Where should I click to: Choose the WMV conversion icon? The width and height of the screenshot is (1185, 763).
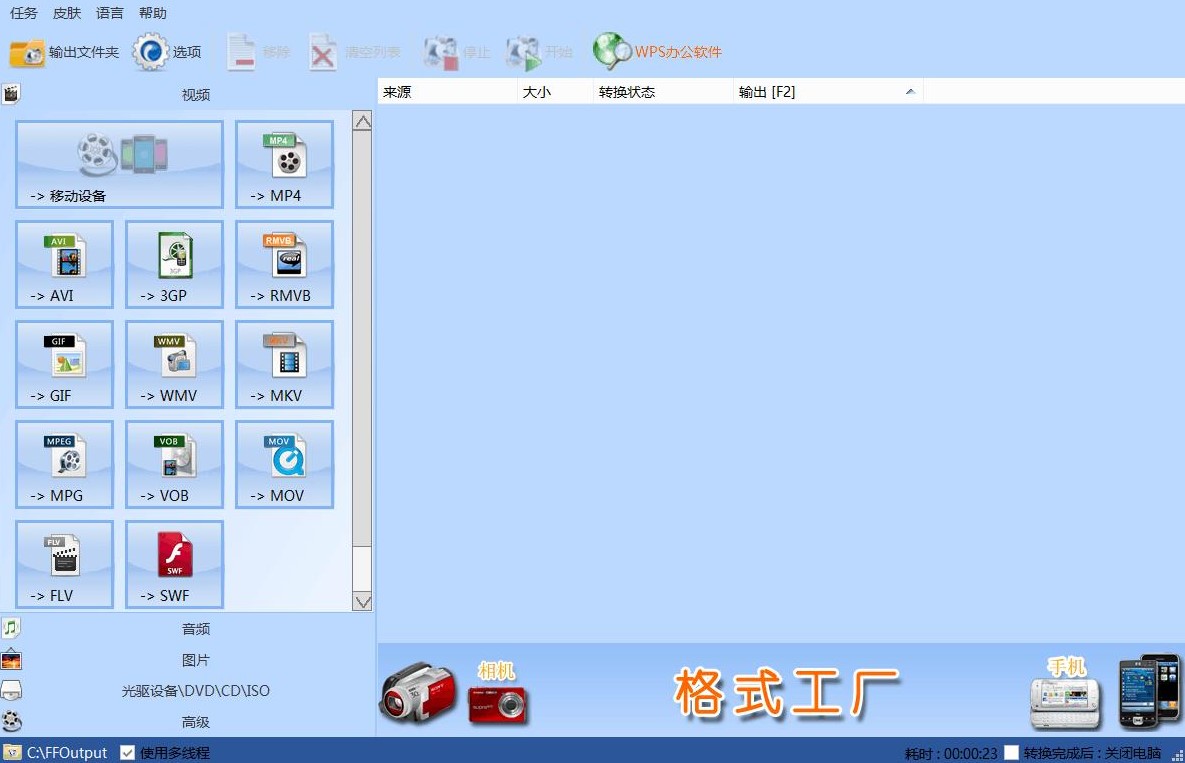[175, 364]
